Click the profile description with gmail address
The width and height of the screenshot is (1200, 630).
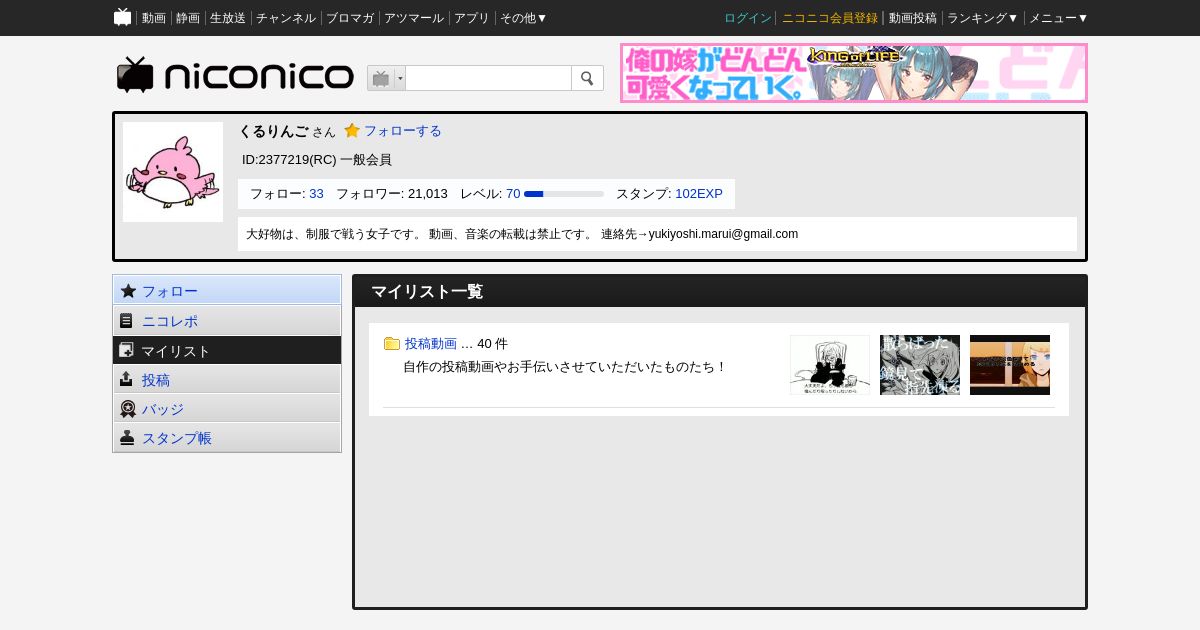[522, 234]
